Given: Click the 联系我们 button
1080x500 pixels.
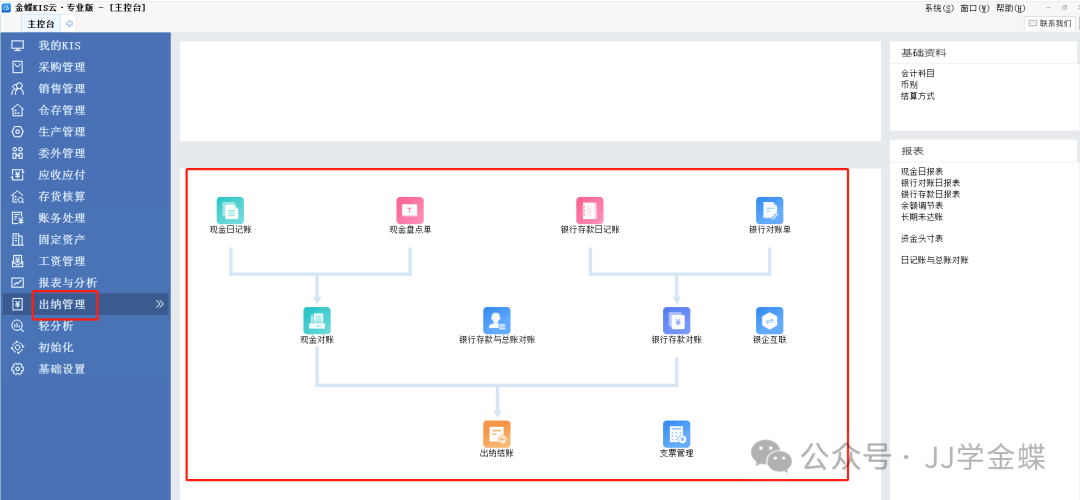Looking at the screenshot, I should pos(1049,23).
